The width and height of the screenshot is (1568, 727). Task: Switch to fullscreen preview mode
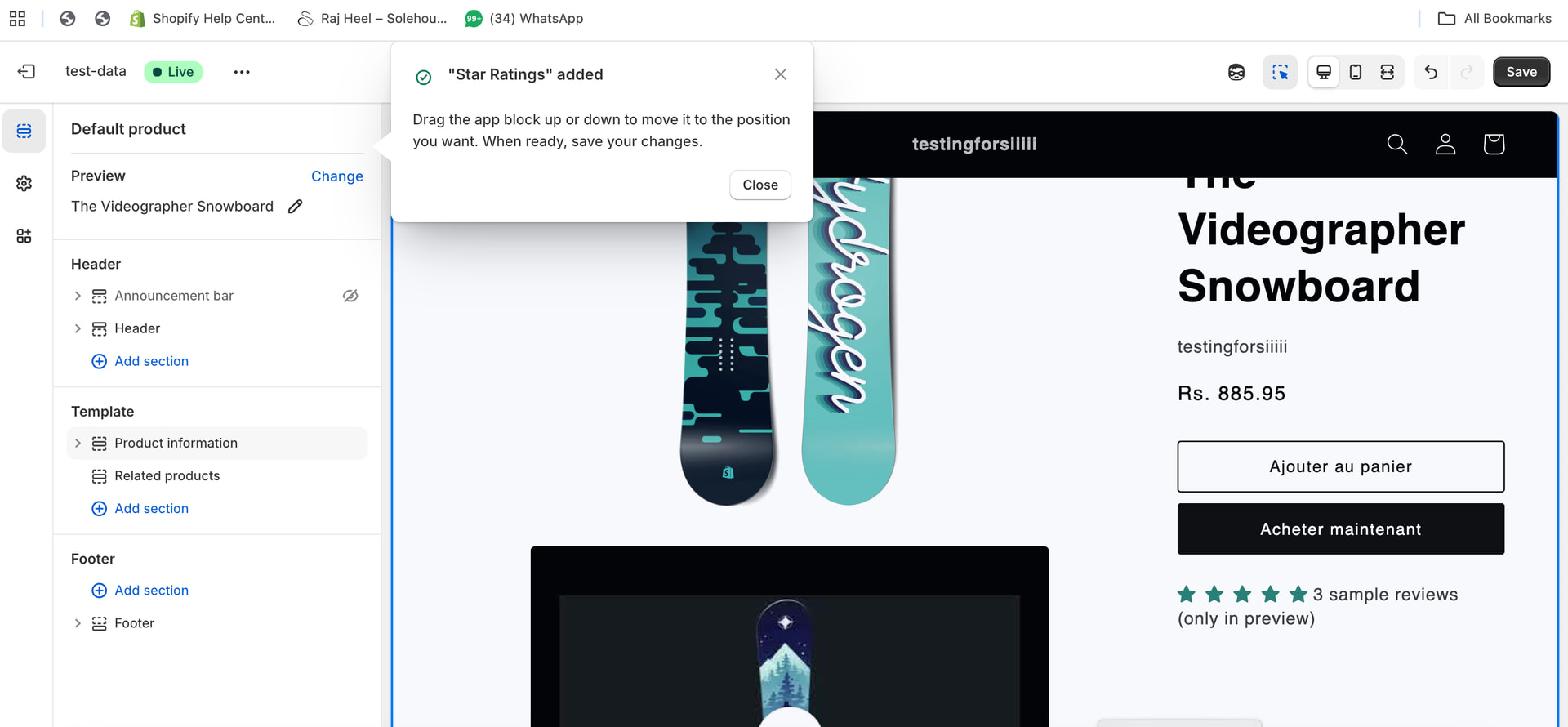(1387, 72)
